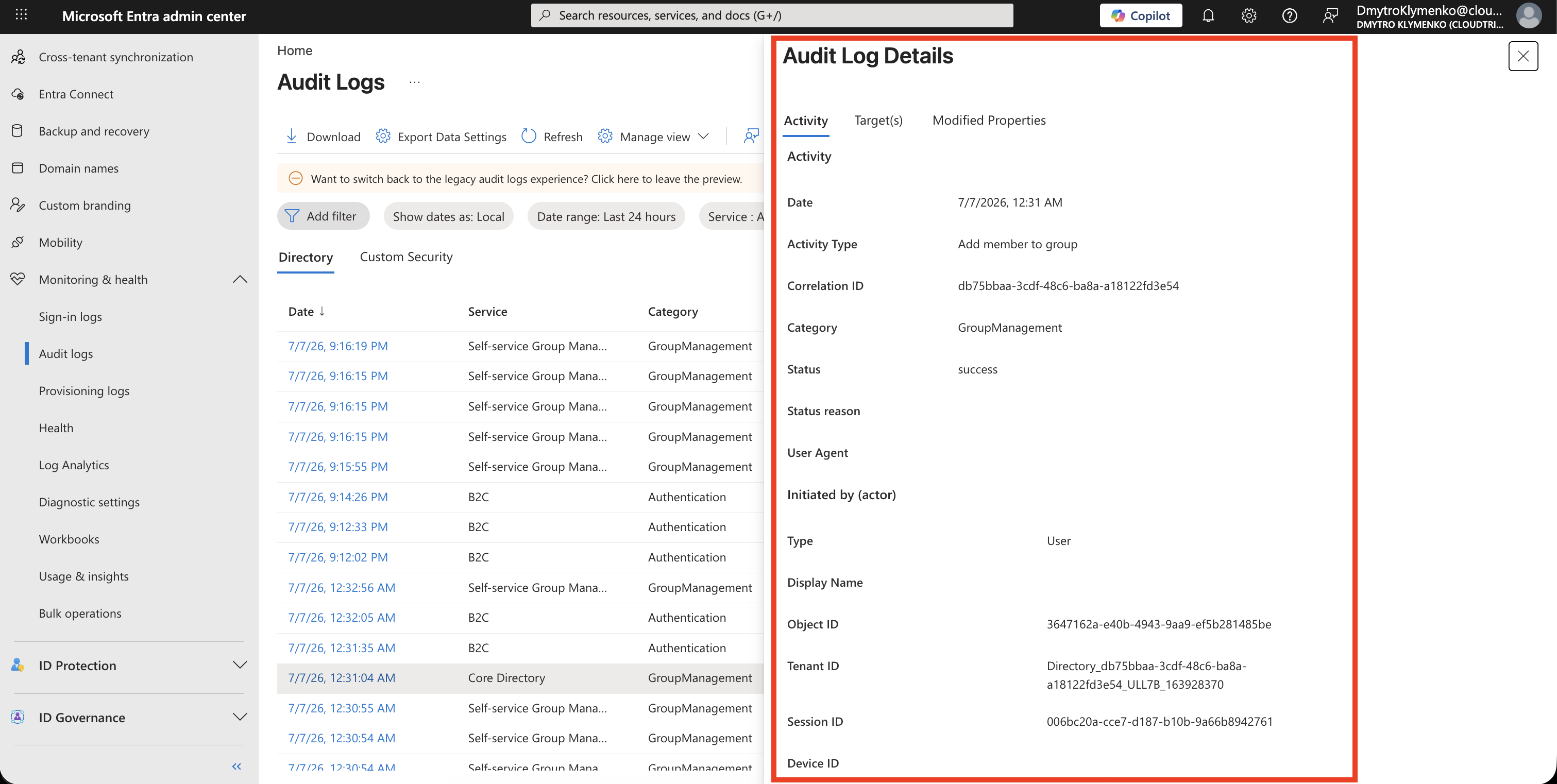Click the Custom branding icon

tap(18, 206)
